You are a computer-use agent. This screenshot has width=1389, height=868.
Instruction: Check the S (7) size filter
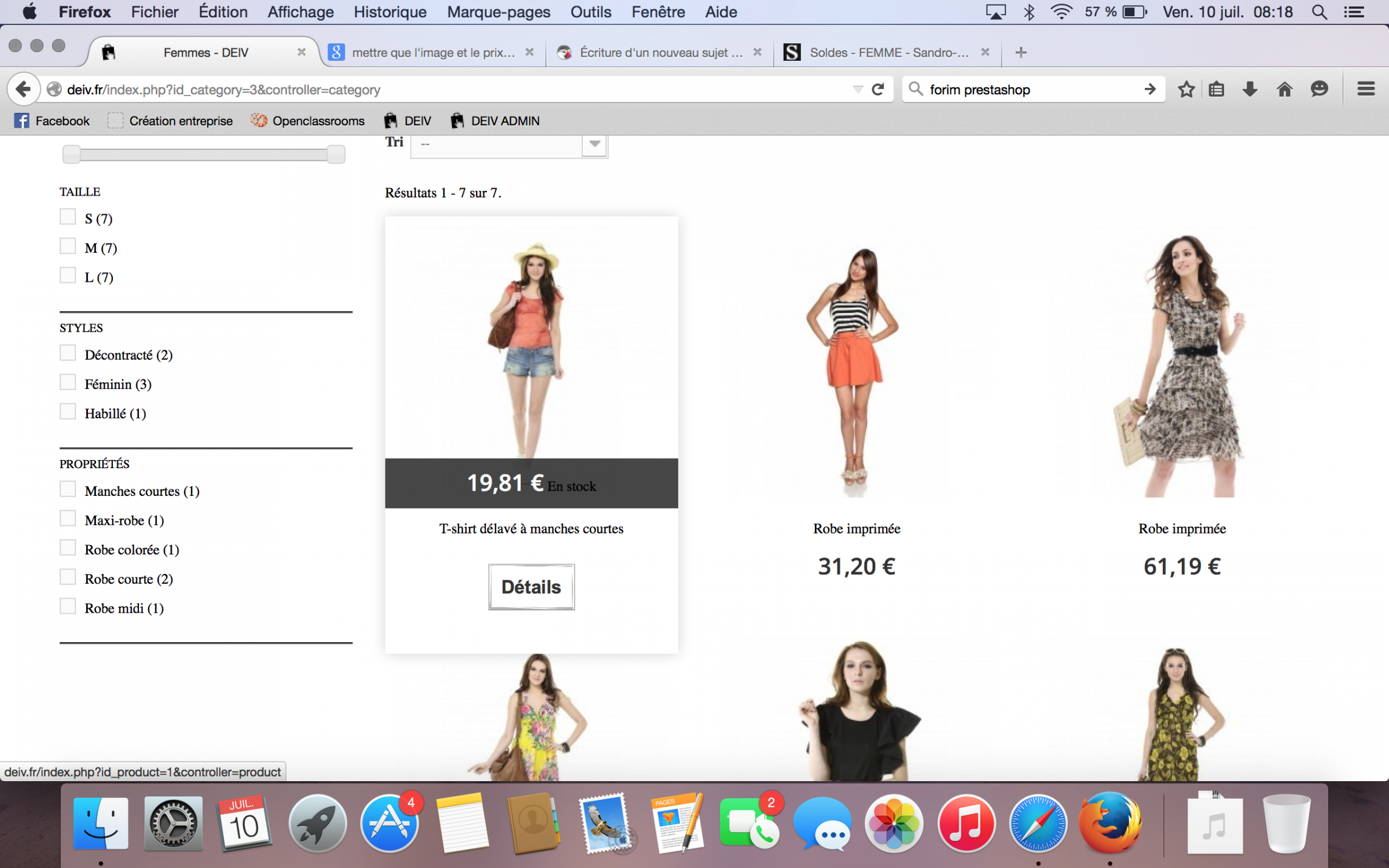[68, 217]
